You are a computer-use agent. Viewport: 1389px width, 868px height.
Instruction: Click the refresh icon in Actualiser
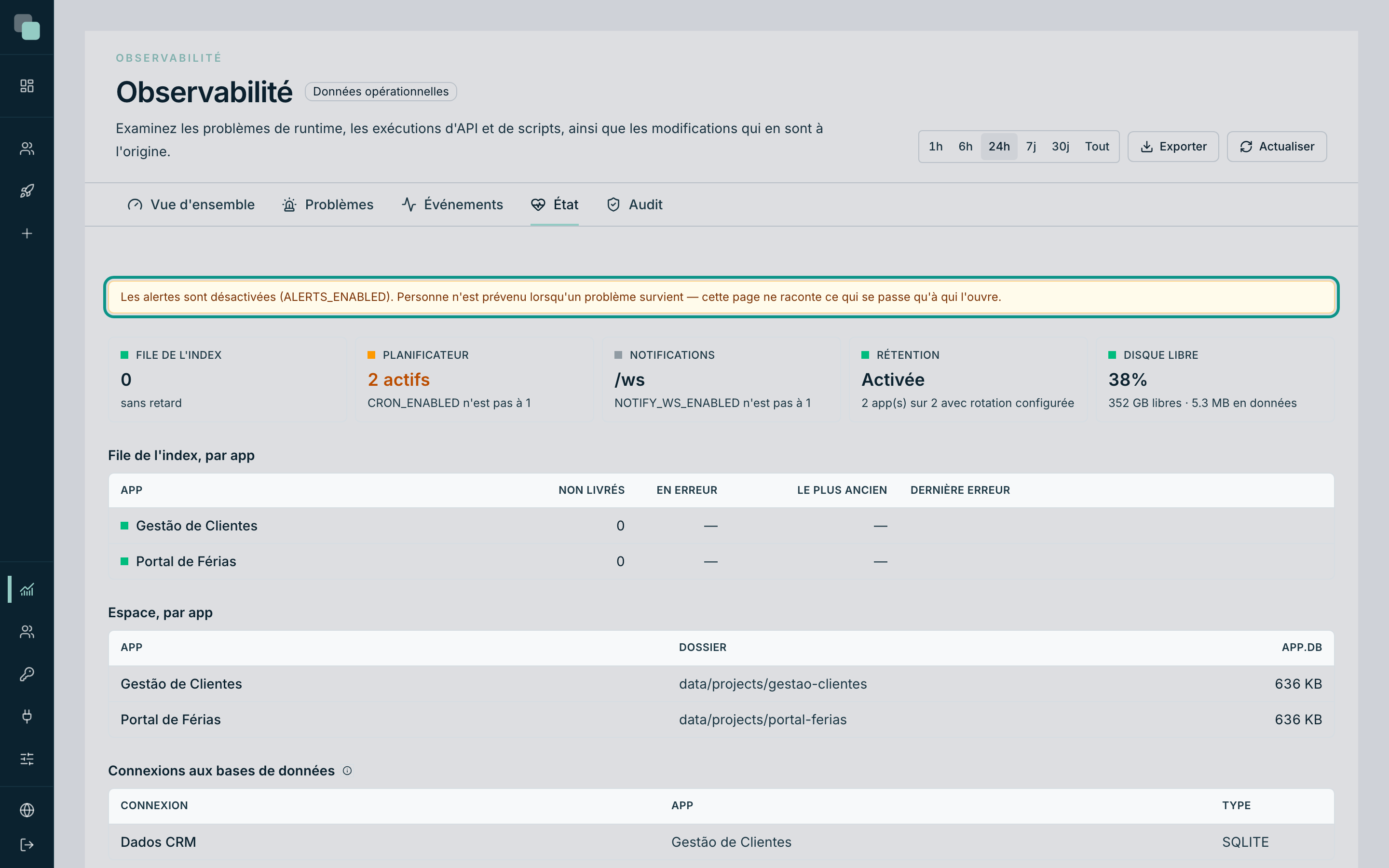pos(1246,147)
